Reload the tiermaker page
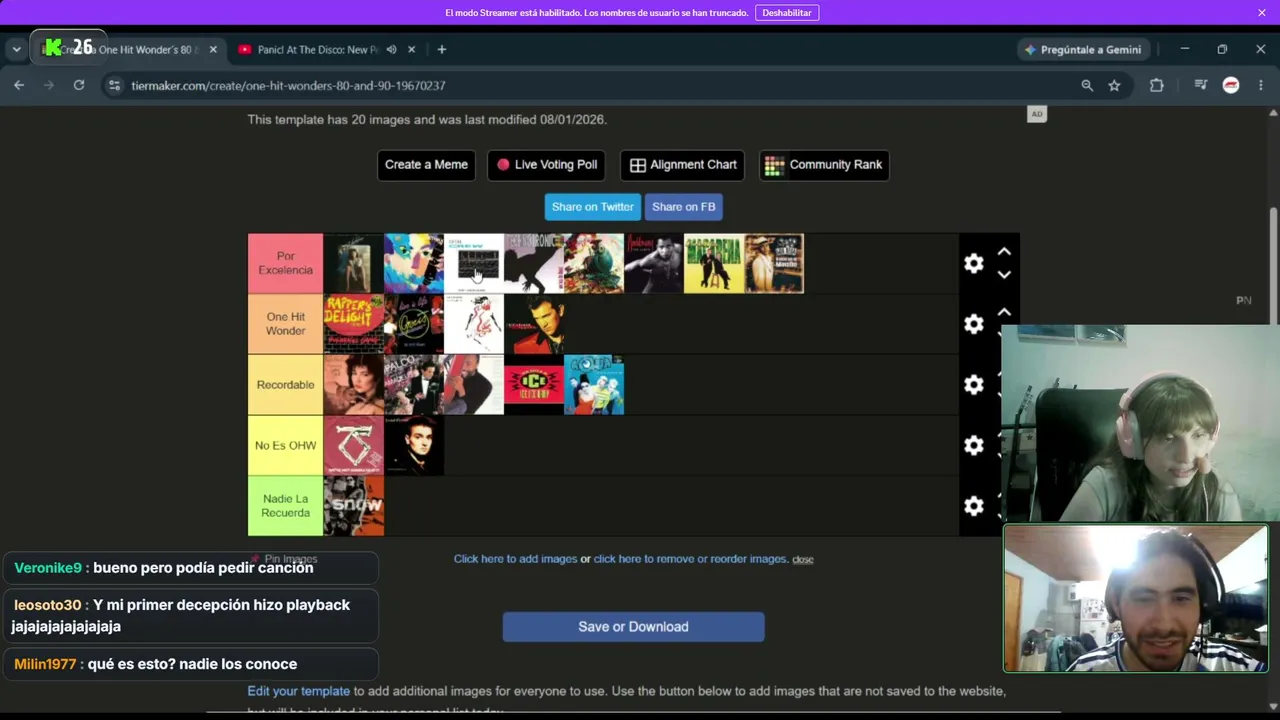This screenshot has height=720, width=1280. point(79,85)
